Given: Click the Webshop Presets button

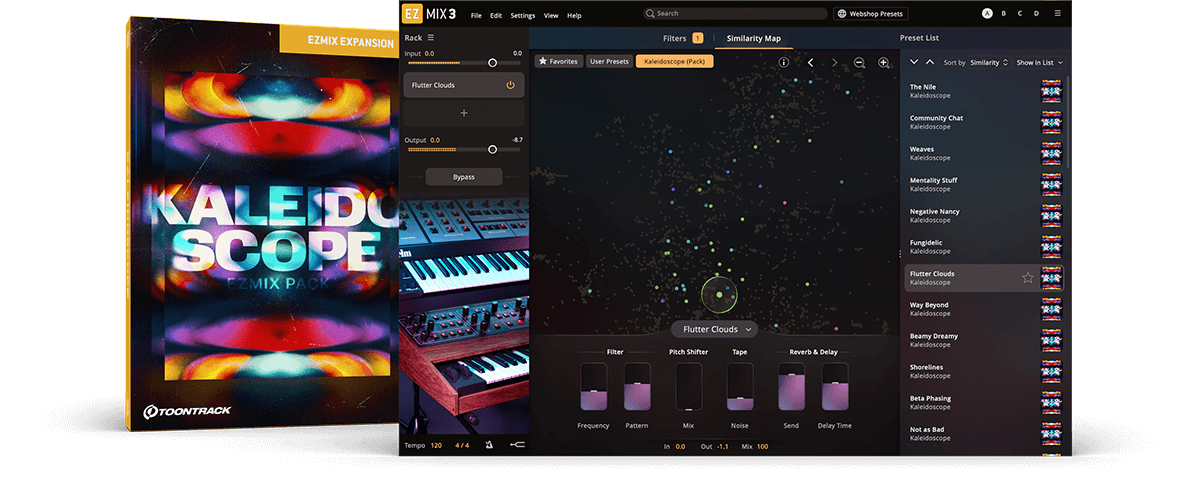Looking at the screenshot, I should (x=869, y=14).
